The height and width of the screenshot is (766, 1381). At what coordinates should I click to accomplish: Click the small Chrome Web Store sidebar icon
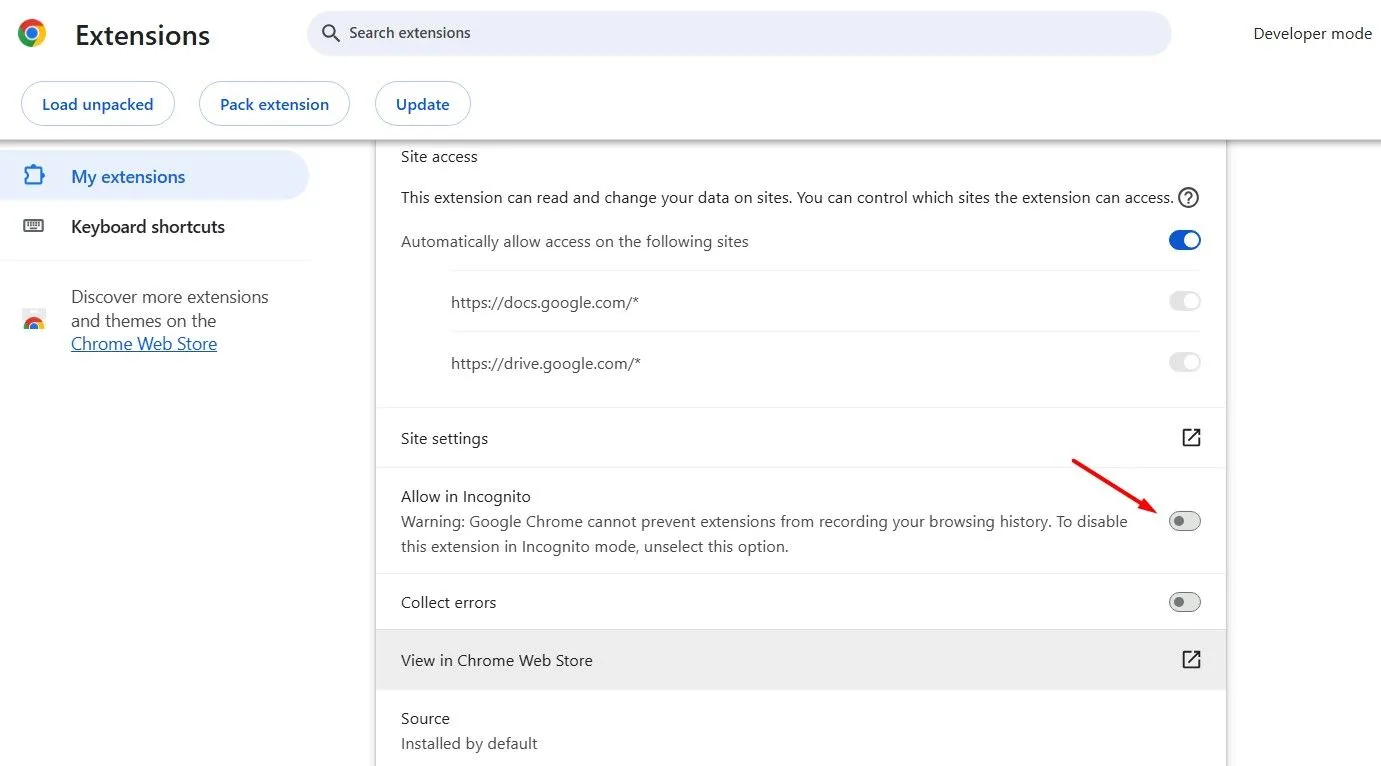coord(34,320)
